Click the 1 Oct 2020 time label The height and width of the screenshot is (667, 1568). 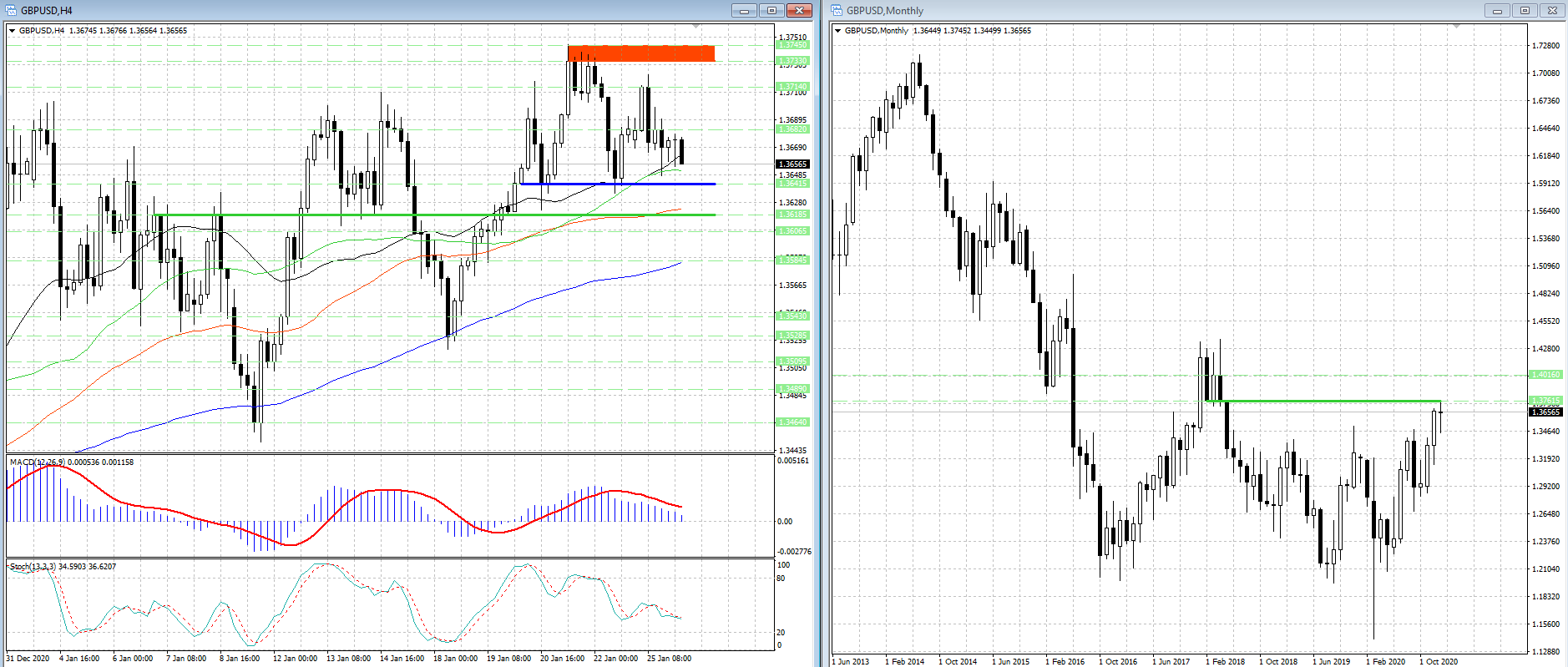coord(1439,662)
